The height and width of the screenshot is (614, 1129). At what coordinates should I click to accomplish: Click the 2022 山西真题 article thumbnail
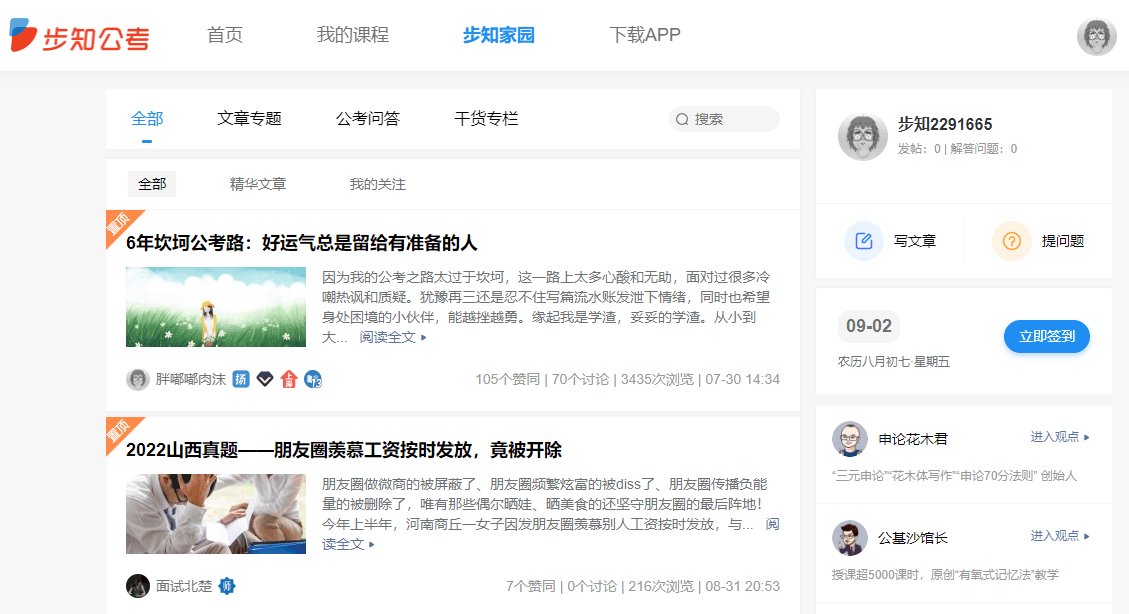(215, 513)
